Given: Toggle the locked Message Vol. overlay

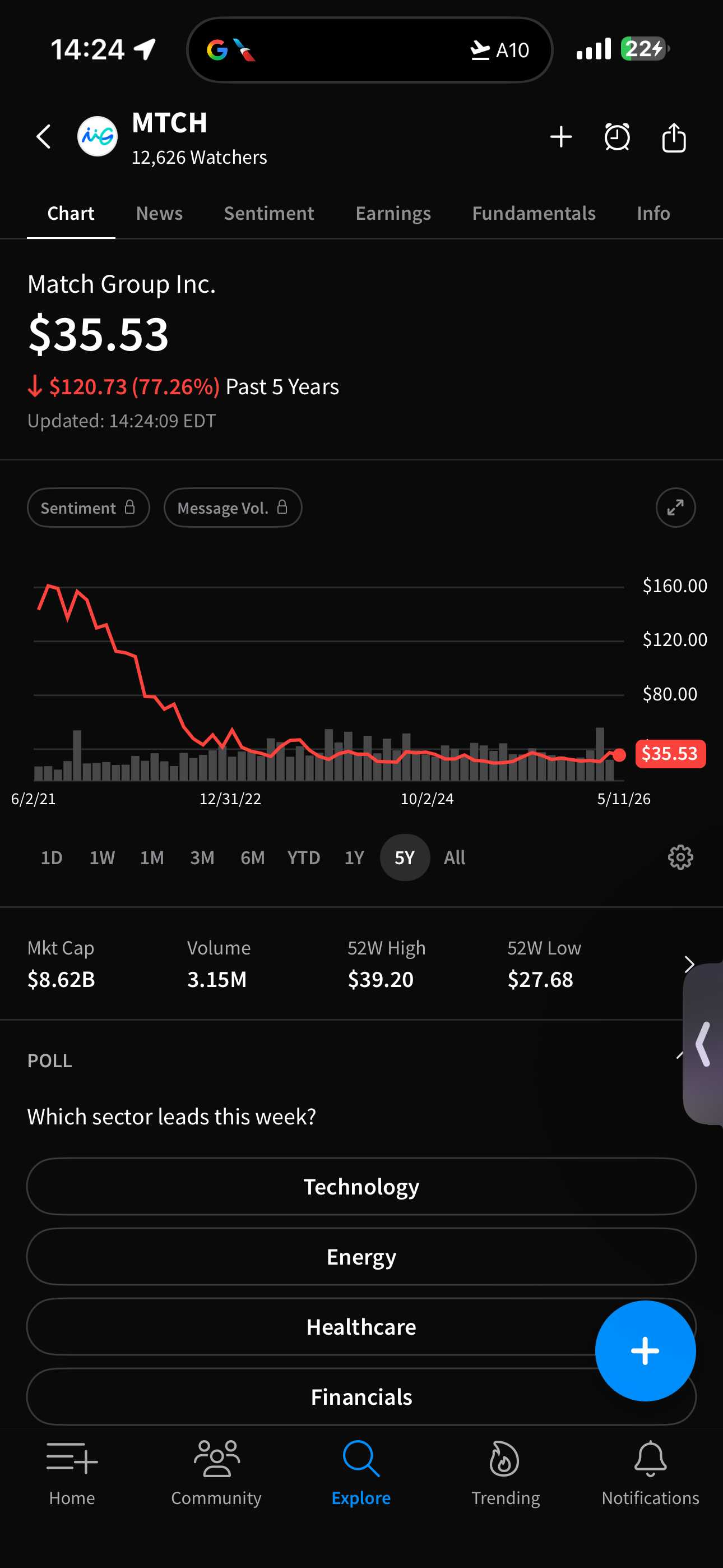Looking at the screenshot, I should 233,507.
